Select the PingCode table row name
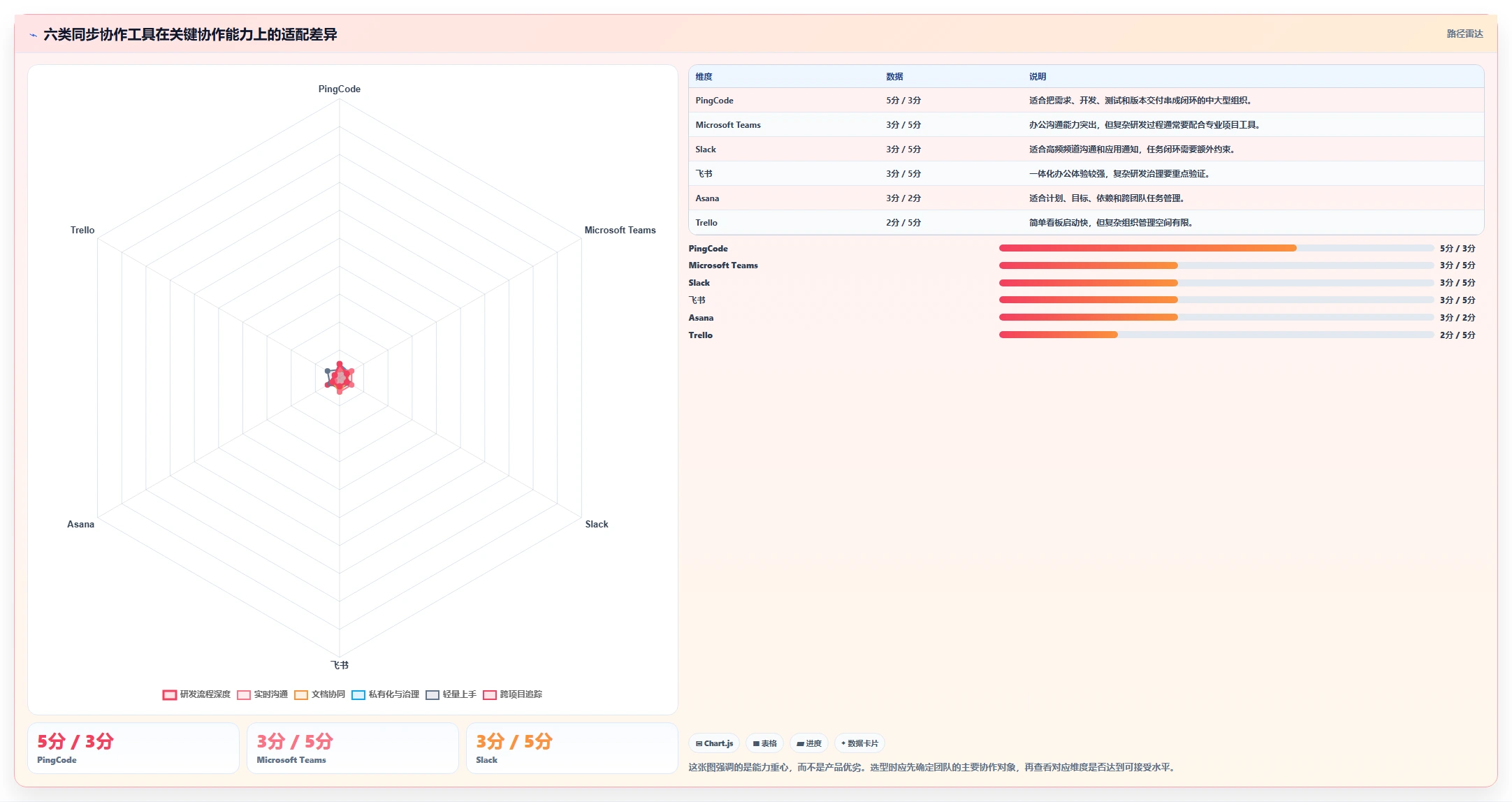The height and width of the screenshot is (802, 1512). 714,101
